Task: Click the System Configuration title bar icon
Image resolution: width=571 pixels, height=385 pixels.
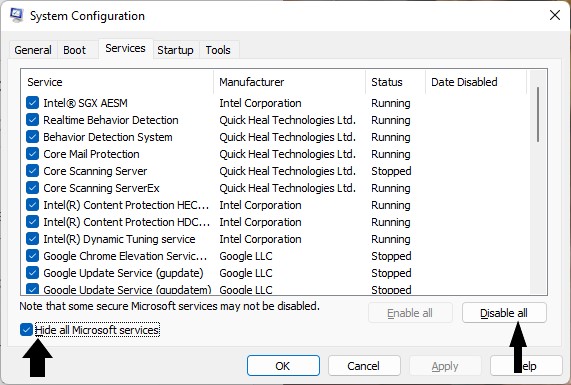Action: 16,15
